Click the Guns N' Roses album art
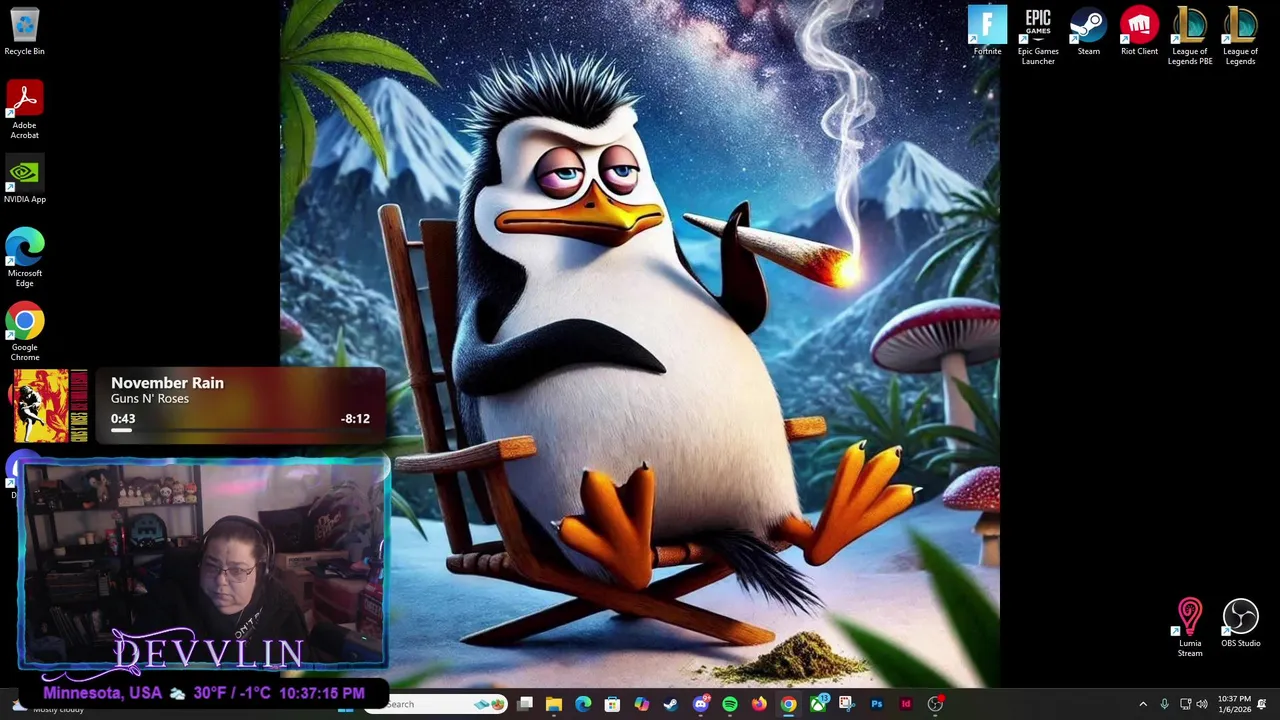 coord(51,406)
